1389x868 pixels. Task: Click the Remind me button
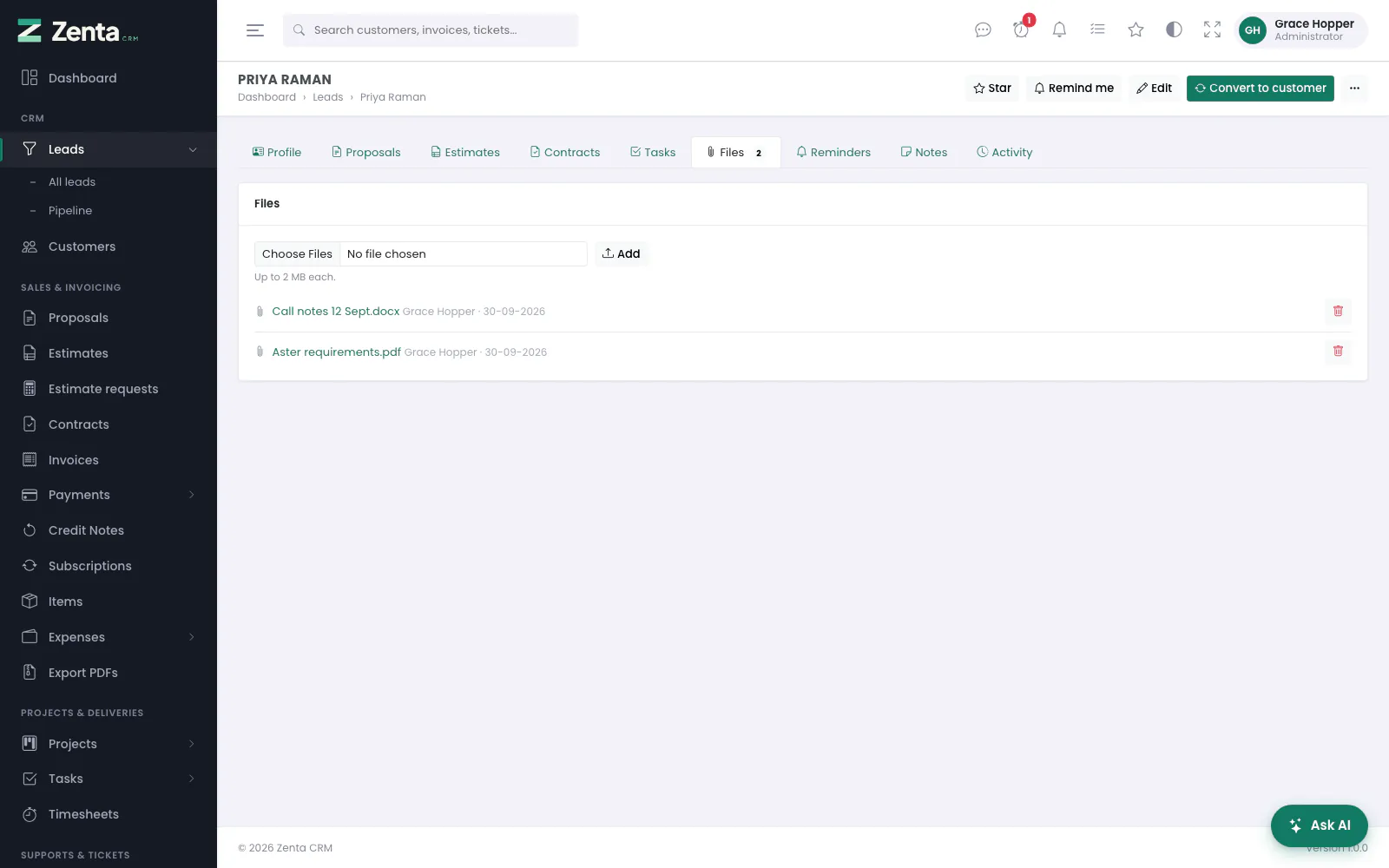[x=1074, y=88]
